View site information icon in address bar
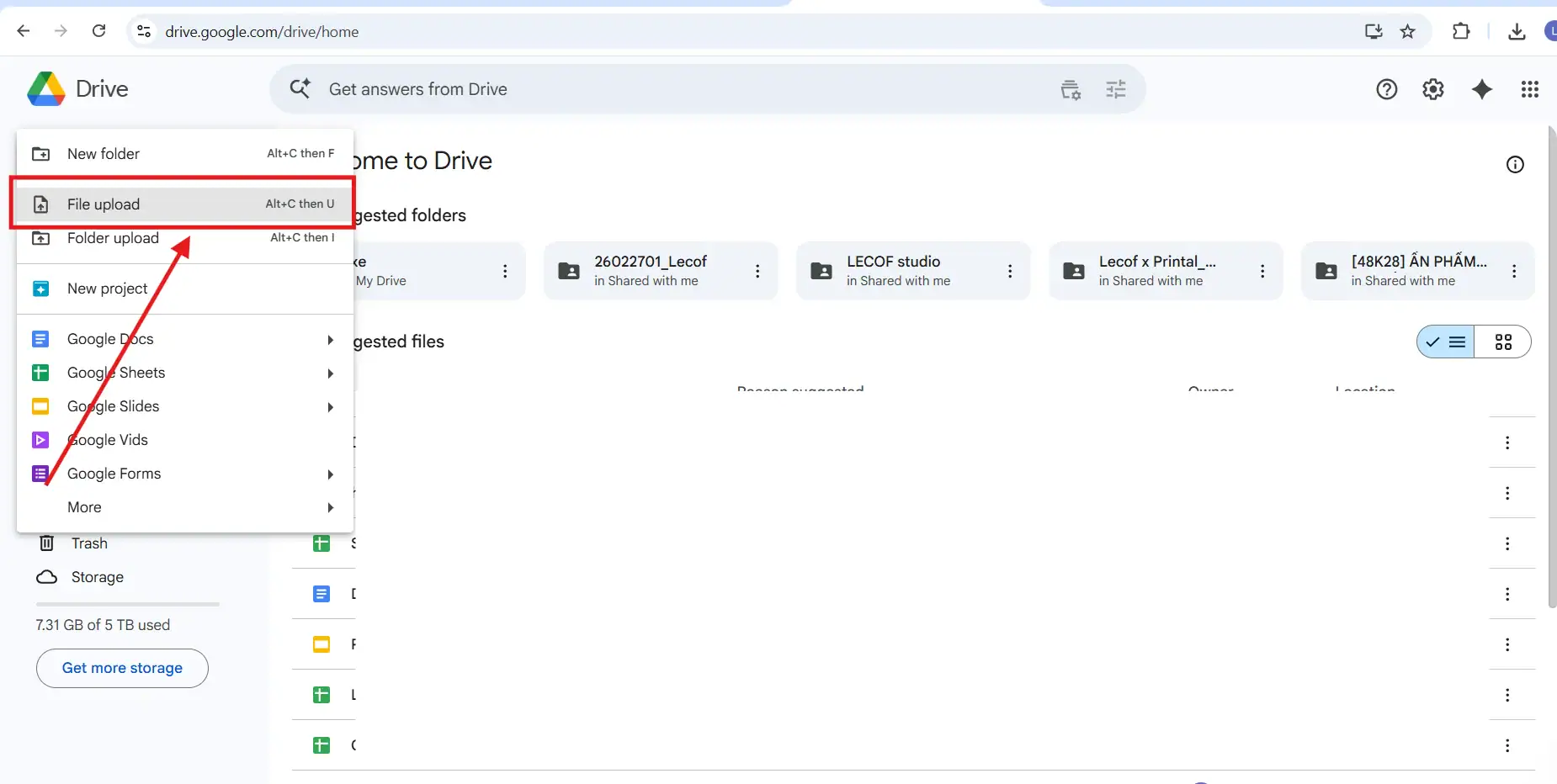Viewport: 1557px width, 784px height. 144,31
